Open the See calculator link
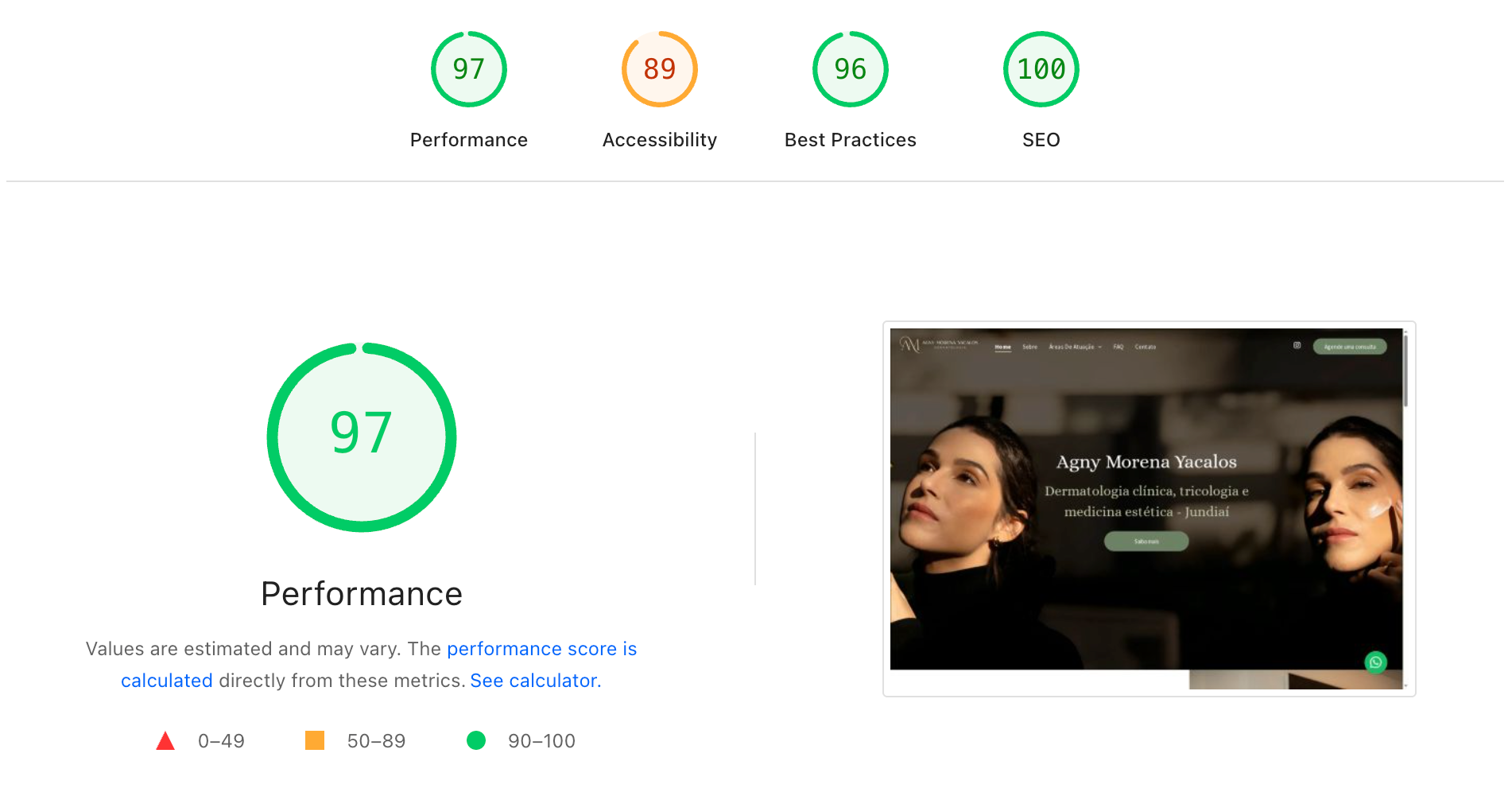 click(533, 681)
